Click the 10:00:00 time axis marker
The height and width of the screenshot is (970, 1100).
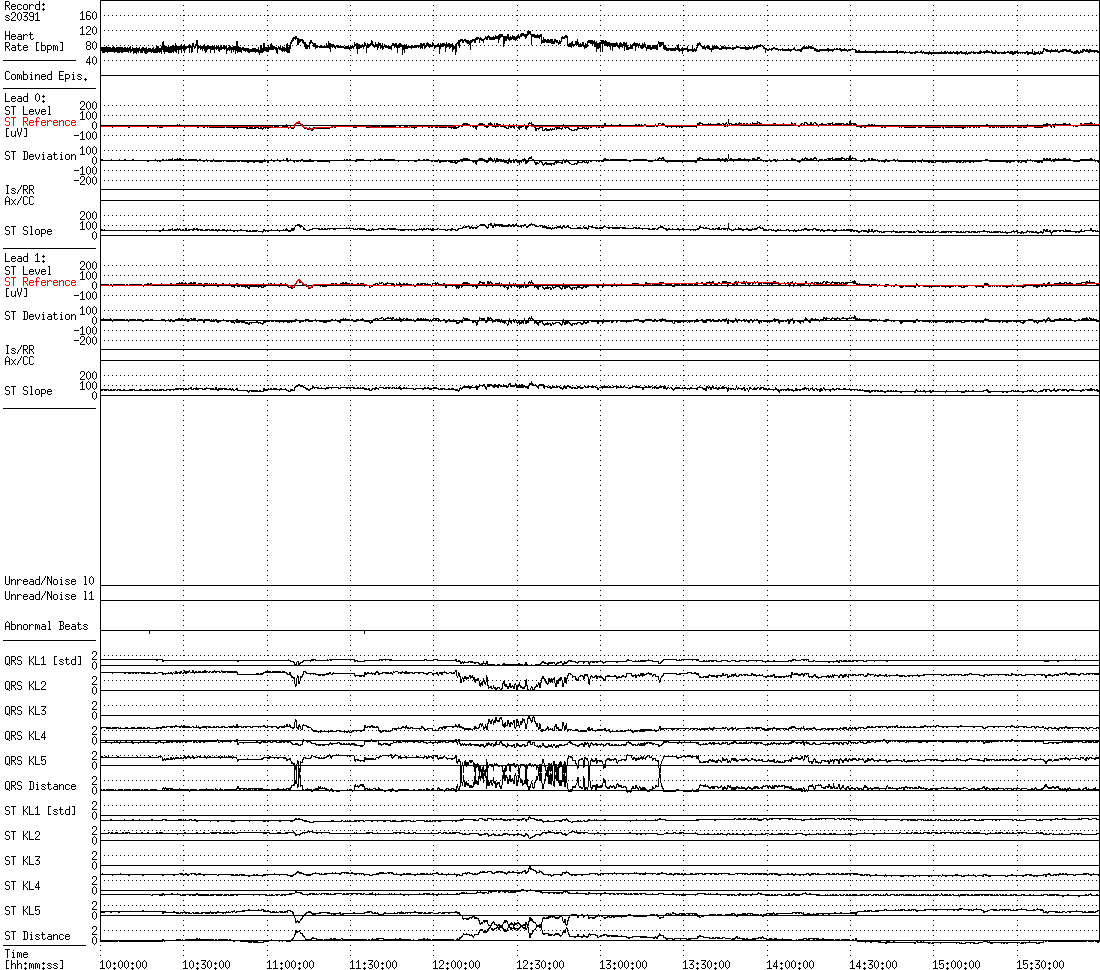[123, 965]
